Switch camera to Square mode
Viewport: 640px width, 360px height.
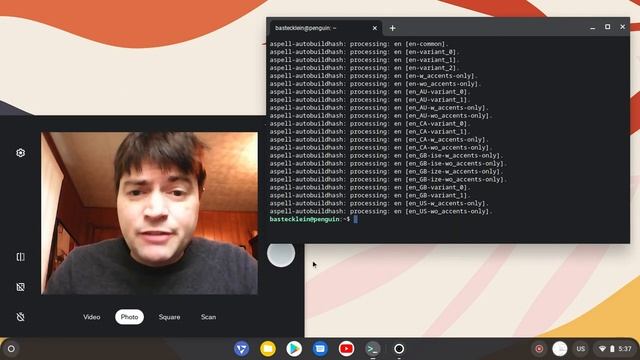(169, 317)
